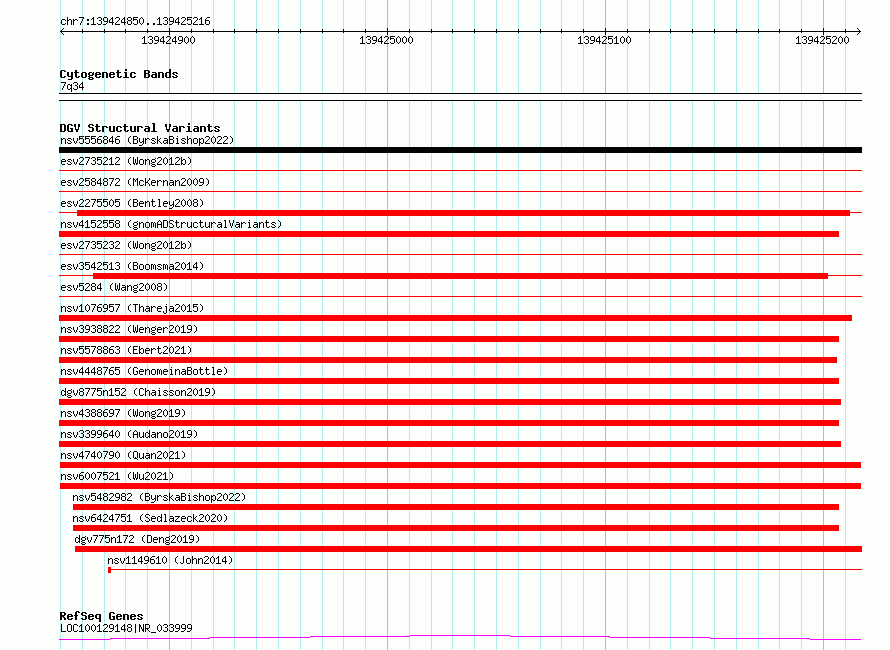Open the esv2275505 (Bentley2008) variant label
The height and width of the screenshot is (650, 890).
pyautogui.click(x=132, y=203)
